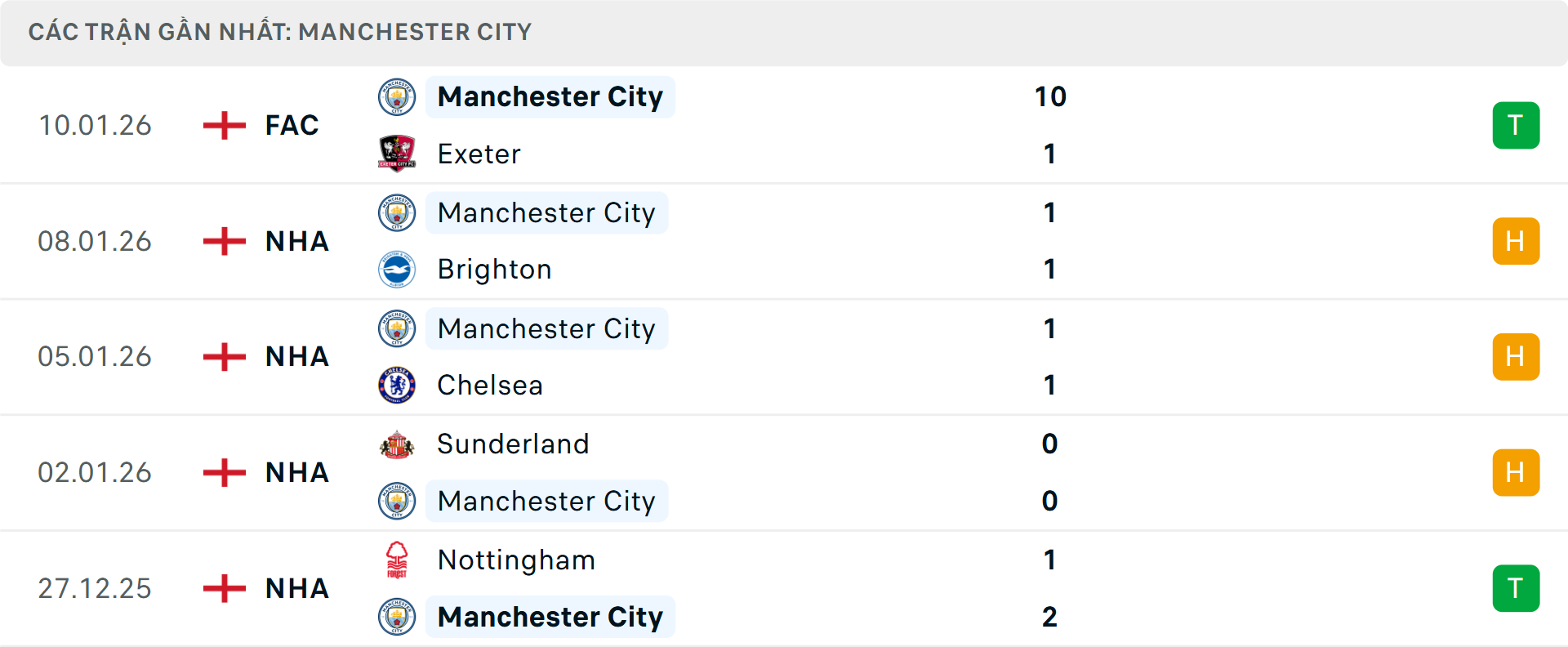Select the Exeter City club logo
Image resolution: width=1568 pixels, height=647 pixels.
coord(397,154)
